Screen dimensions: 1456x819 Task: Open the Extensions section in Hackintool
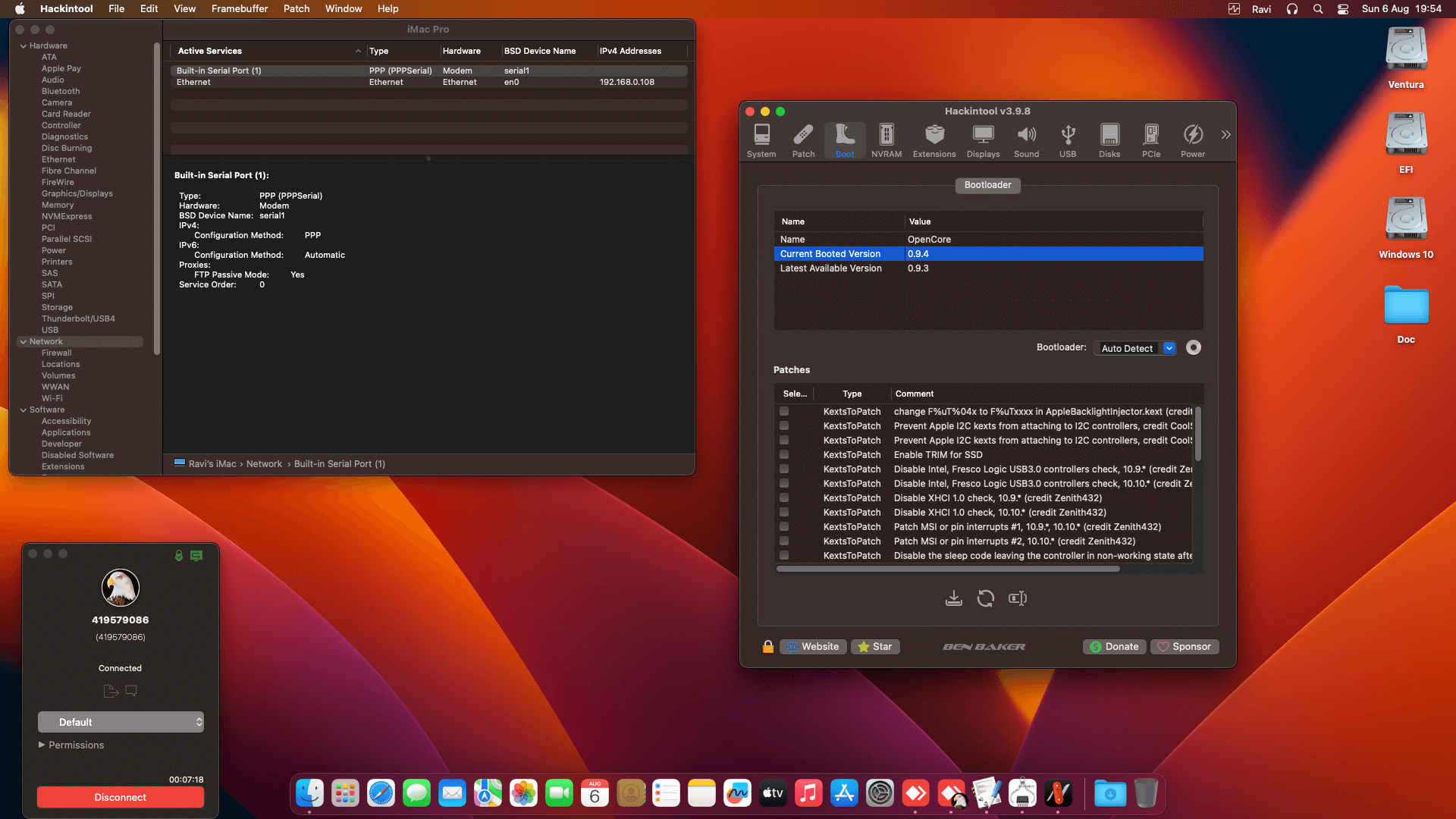point(934,141)
